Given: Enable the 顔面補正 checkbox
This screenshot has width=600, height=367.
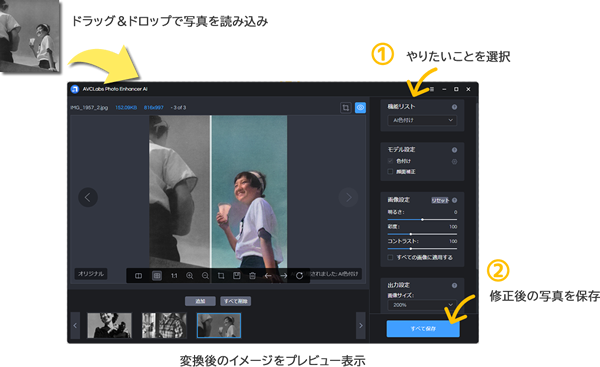Looking at the screenshot, I should [390, 171].
